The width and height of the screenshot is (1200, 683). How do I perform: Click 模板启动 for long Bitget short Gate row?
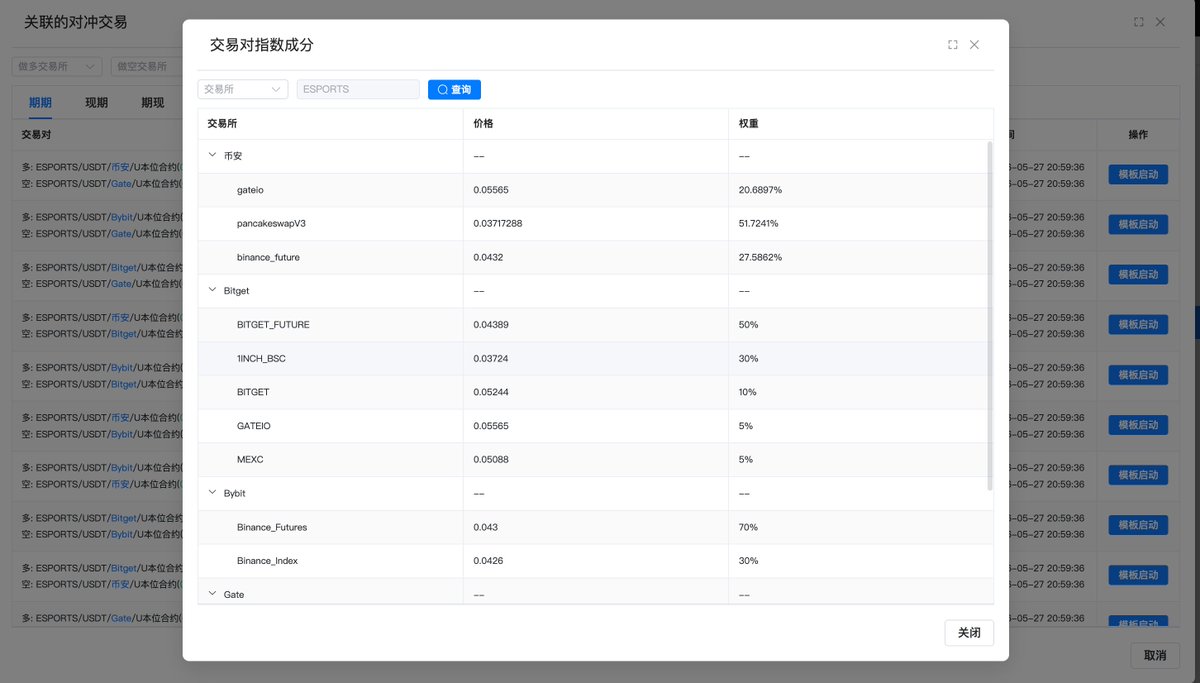[1138, 274]
